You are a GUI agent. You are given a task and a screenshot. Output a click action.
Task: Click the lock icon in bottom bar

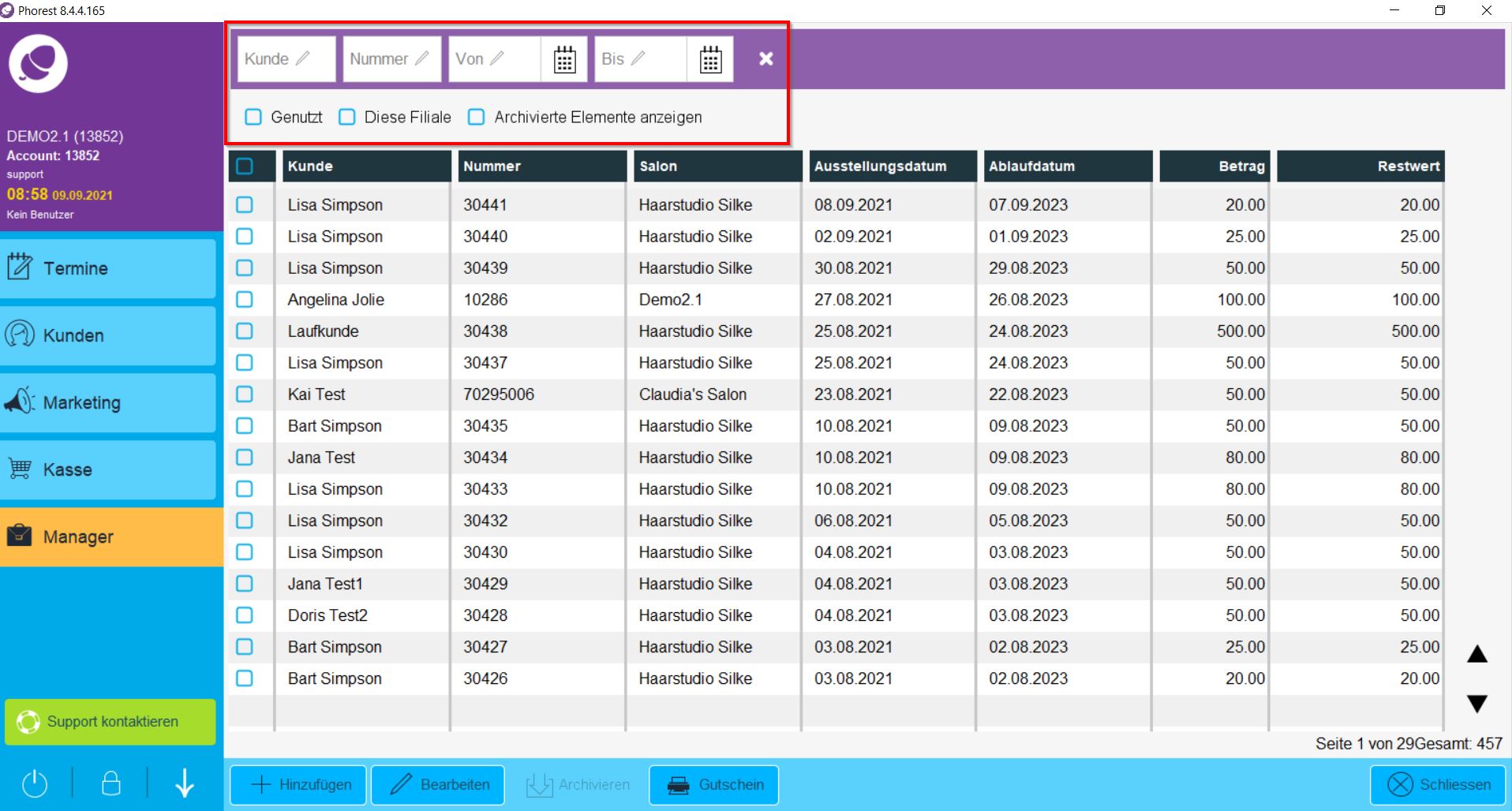(111, 783)
